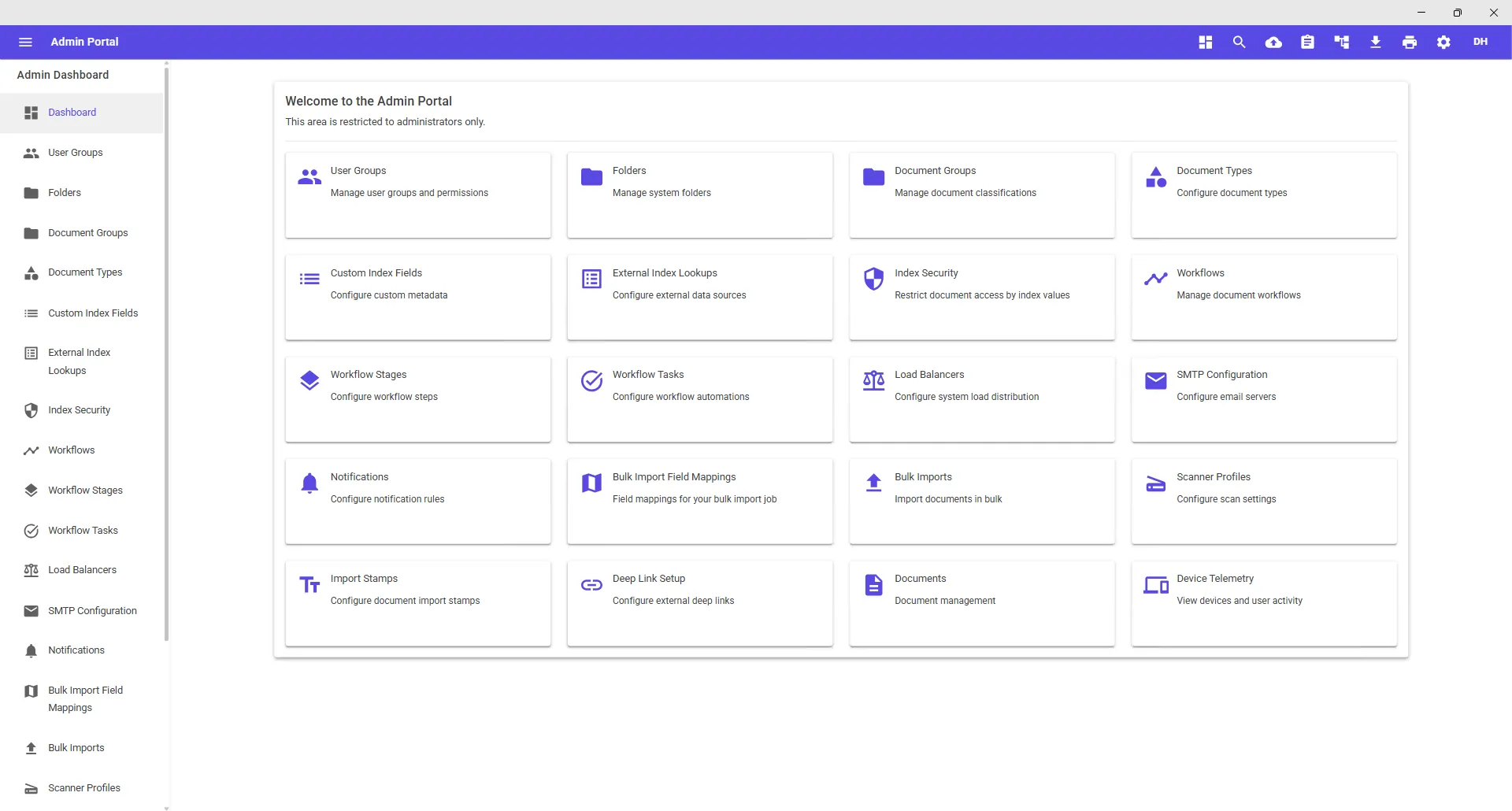
Task: Click the Bulk Imports card upload arrow icon
Action: pyautogui.click(x=873, y=483)
